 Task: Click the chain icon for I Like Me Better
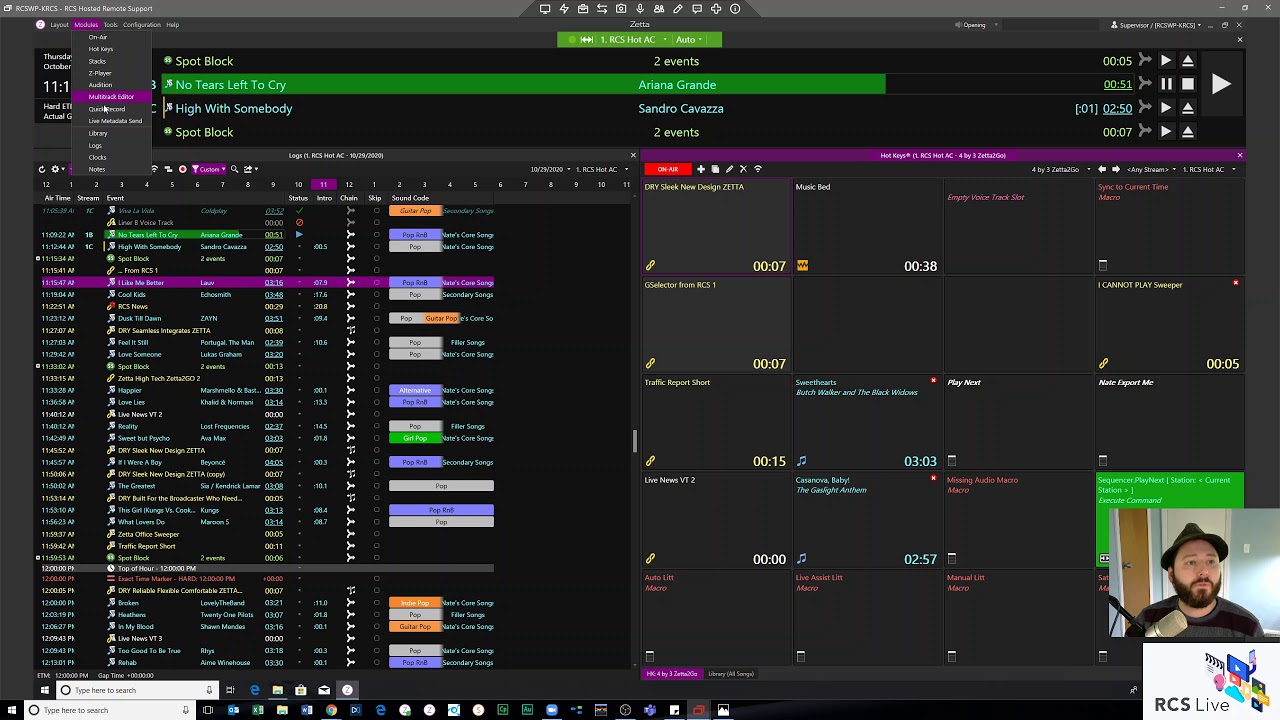(x=350, y=283)
